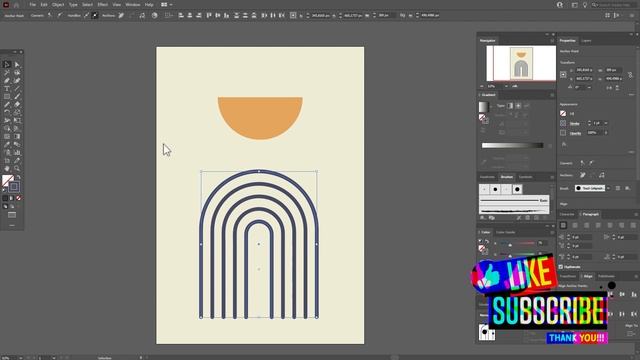Screen dimensions: 640x360
Task: Switch to the Color Guide tab
Action: click(505, 232)
